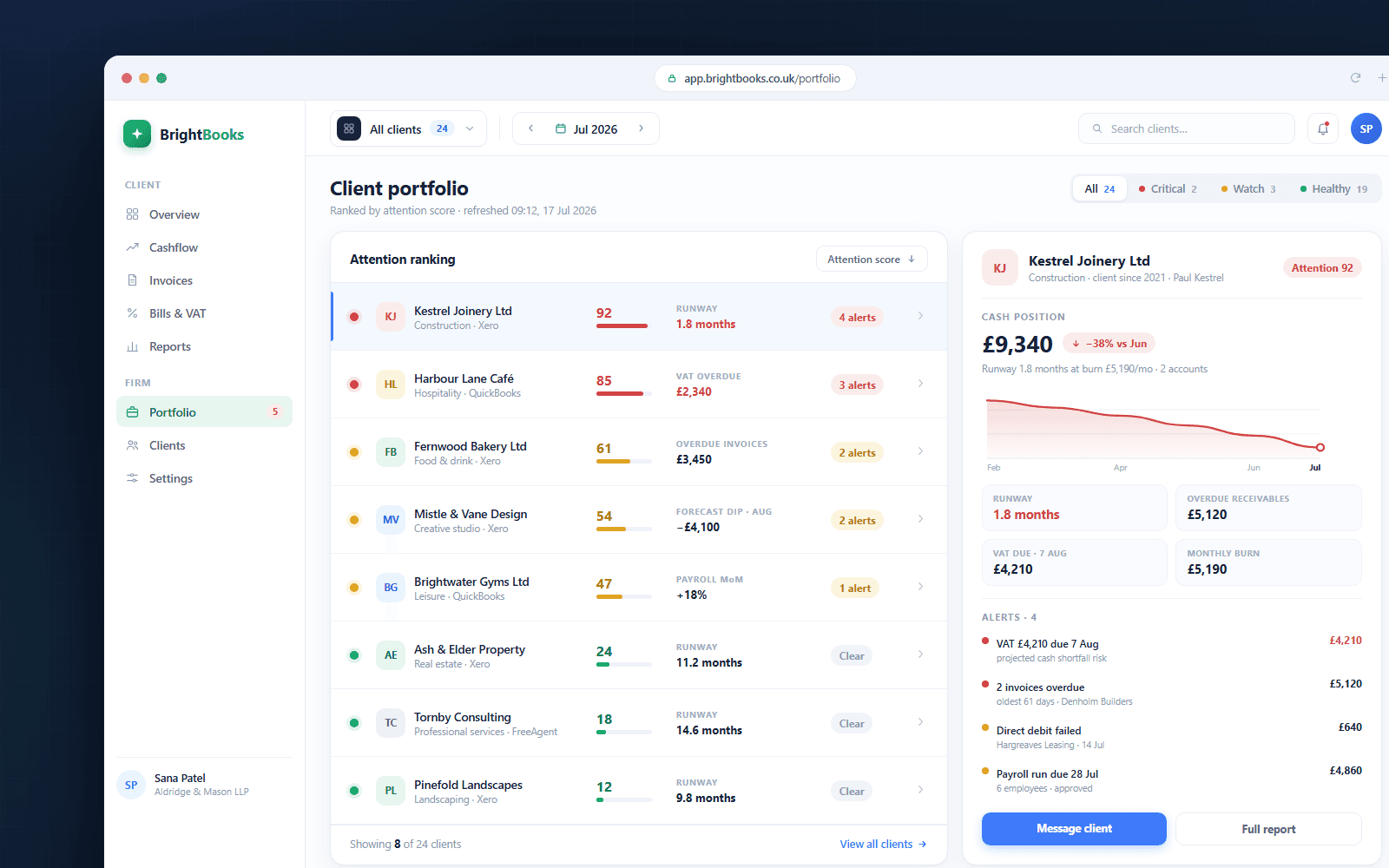Image resolution: width=1389 pixels, height=868 pixels.
Task: Open 1 alert badge for Brightwater Gyms
Action: (855, 589)
